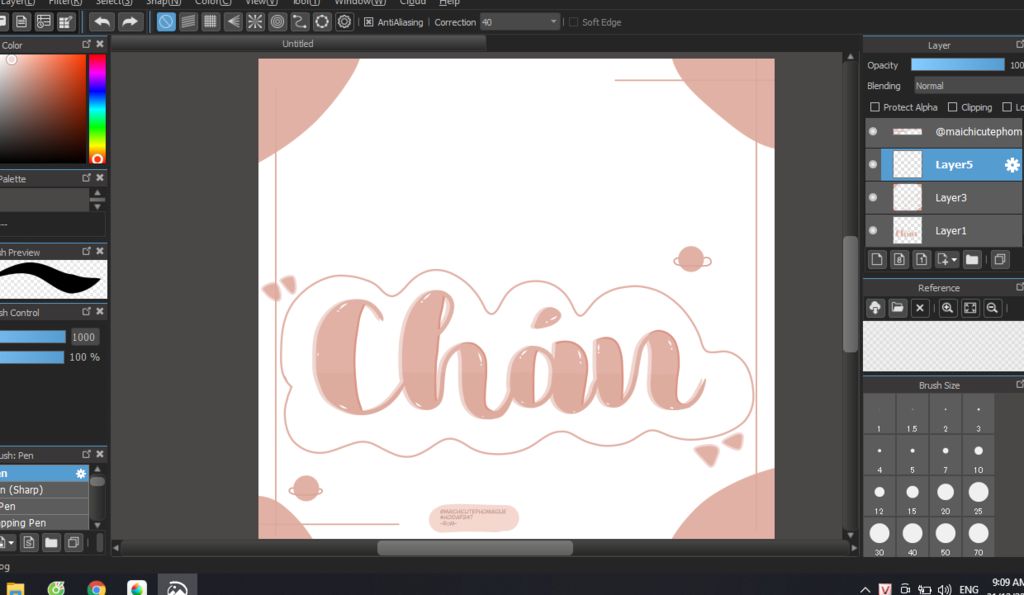This screenshot has height=595, width=1024.
Task: Duplicate the selected layer
Action: click(x=1000, y=259)
